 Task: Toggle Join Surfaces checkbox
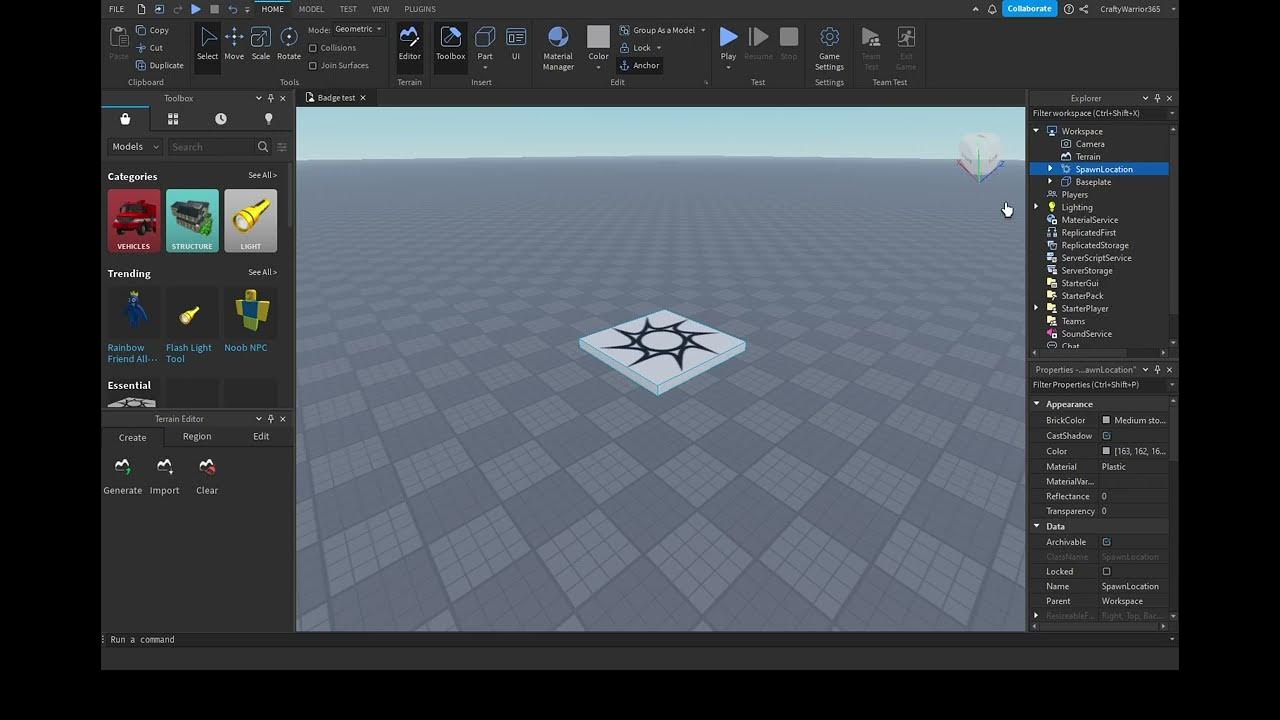pyautogui.click(x=313, y=66)
